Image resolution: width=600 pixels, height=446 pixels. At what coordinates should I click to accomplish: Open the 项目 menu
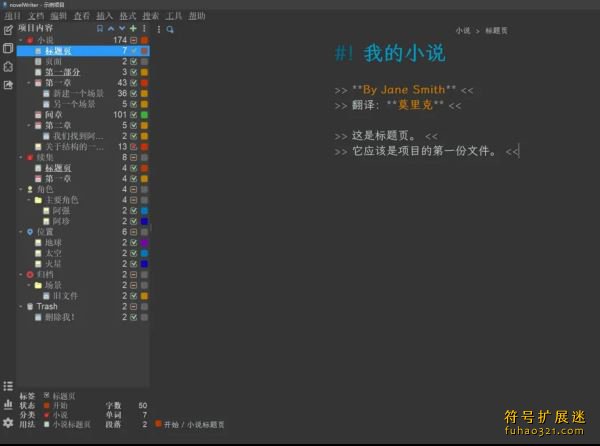(x=12, y=16)
